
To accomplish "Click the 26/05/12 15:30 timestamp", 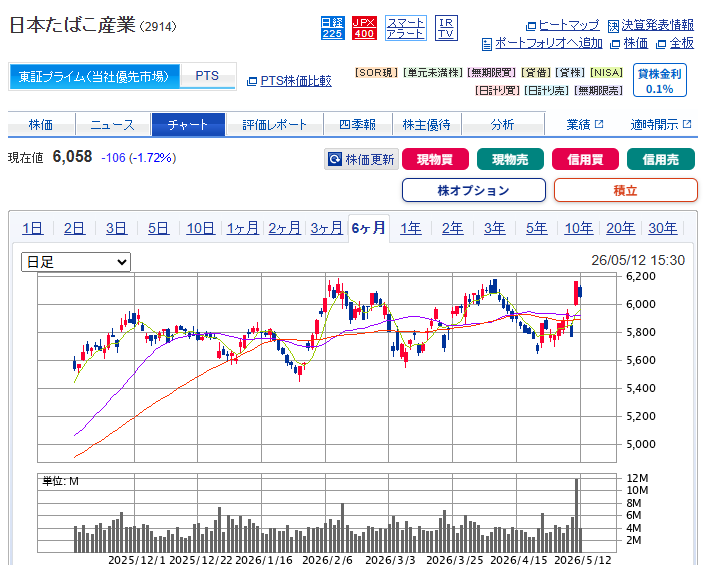I will [638, 260].
